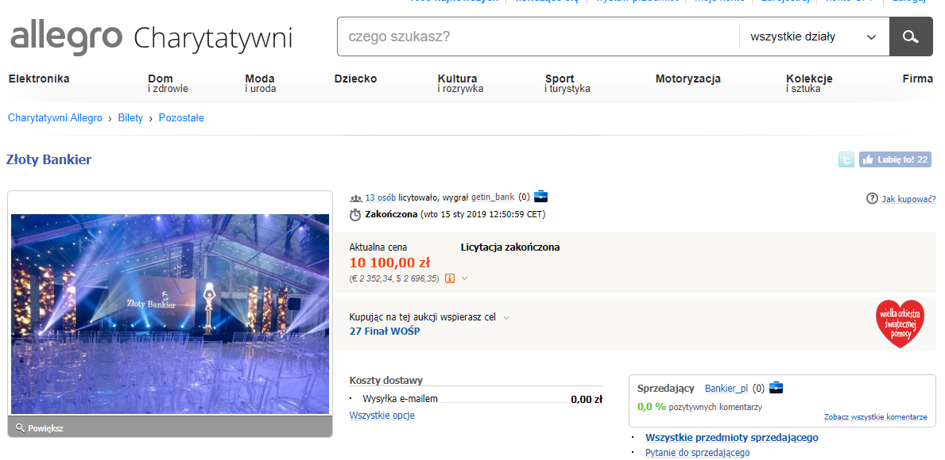Image resolution: width=945 pixels, height=460 pixels.
Task: Go to Bilety breadcrumb
Action: pyautogui.click(x=130, y=118)
